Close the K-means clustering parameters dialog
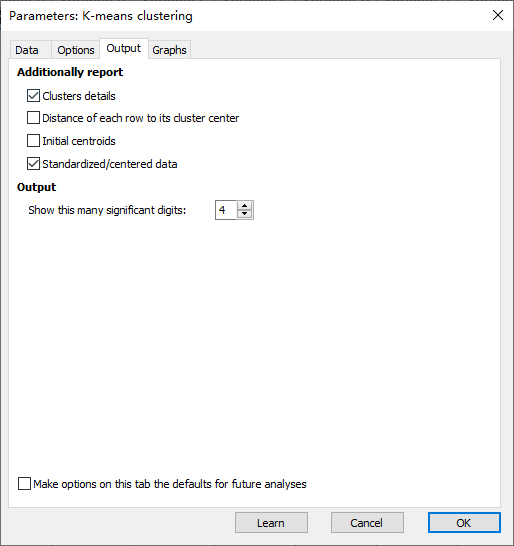This screenshot has width=514, height=546. [498, 15]
